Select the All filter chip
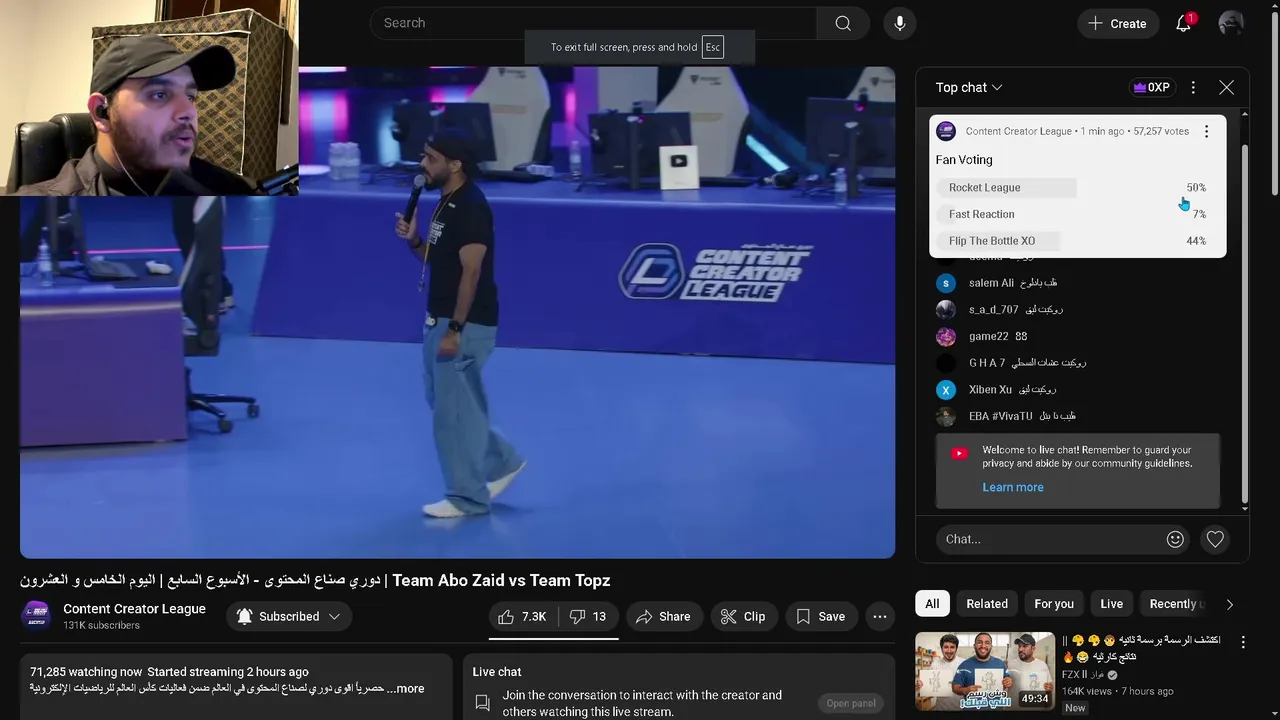 [932, 604]
